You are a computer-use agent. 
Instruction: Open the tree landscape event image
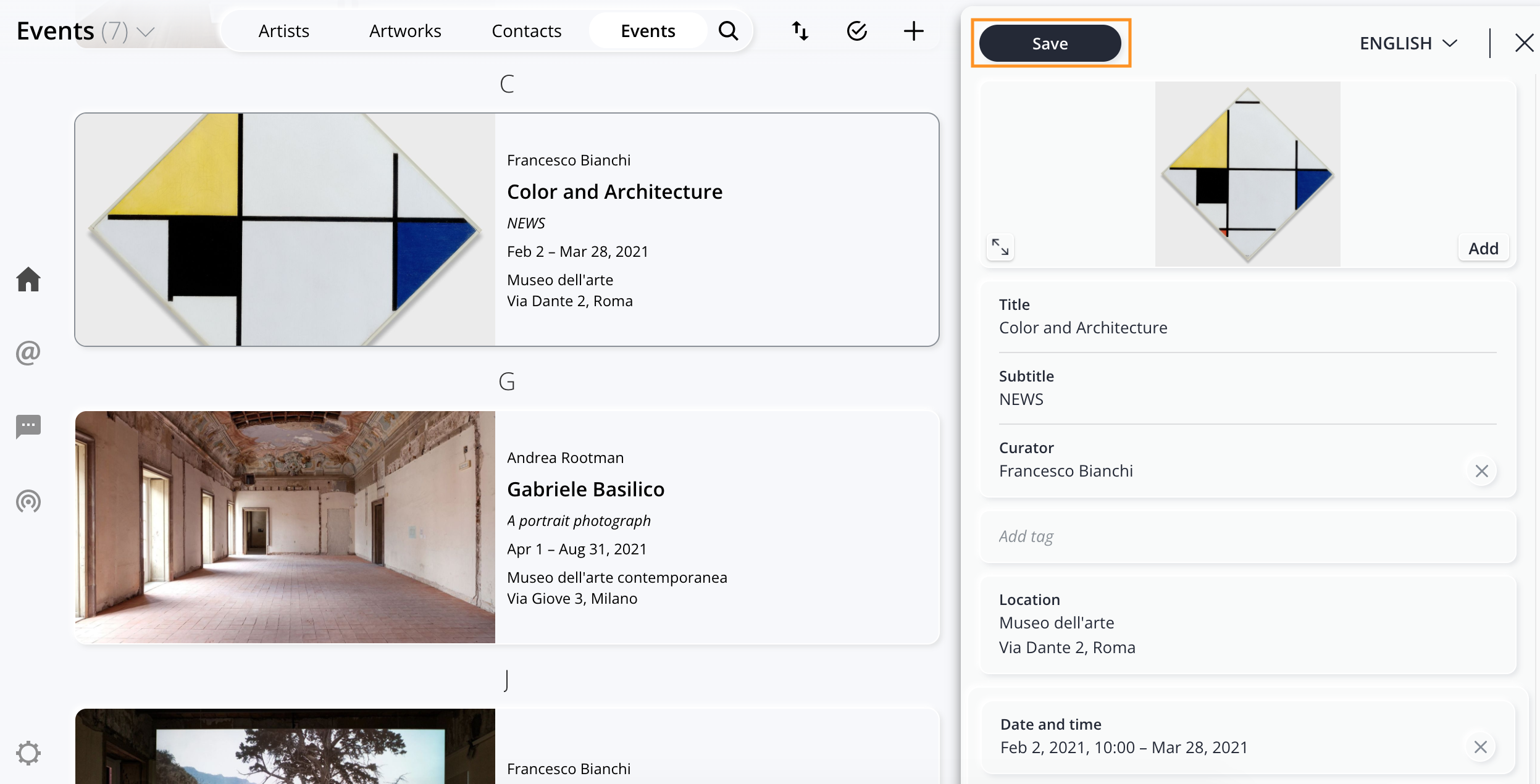tap(285, 746)
